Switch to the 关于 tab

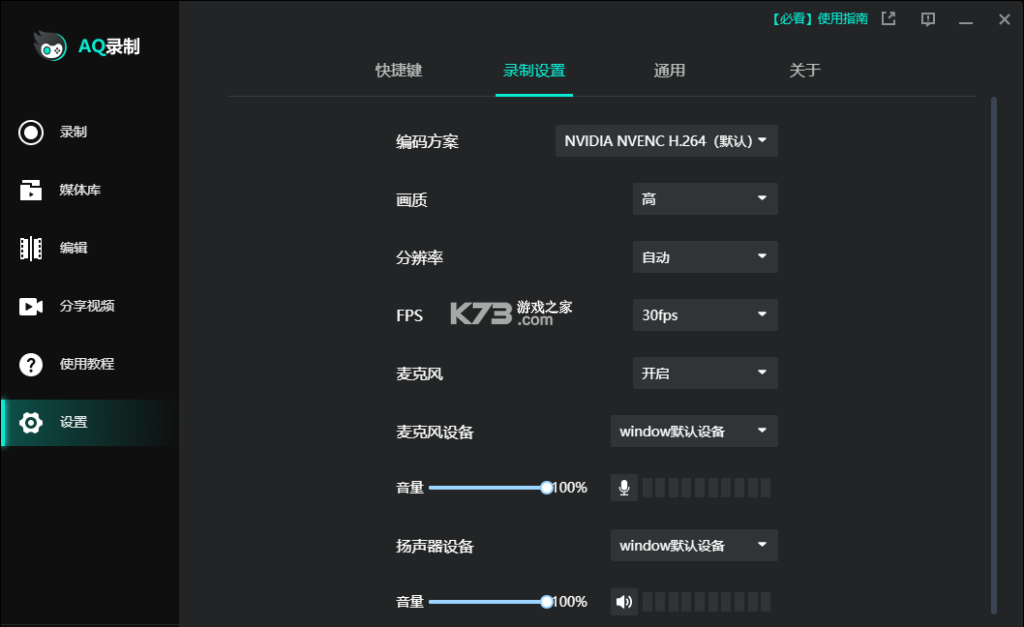point(805,71)
